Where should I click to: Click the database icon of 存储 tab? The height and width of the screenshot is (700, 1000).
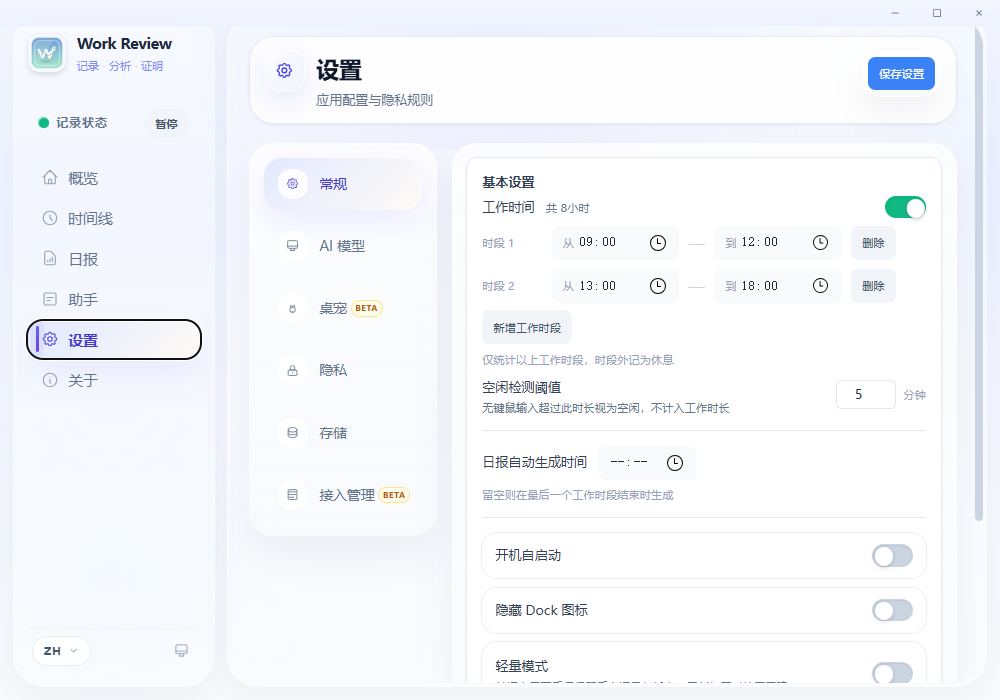pos(293,433)
